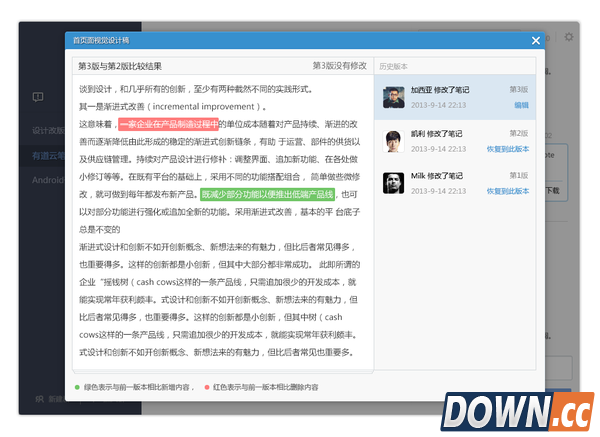The width and height of the screenshot is (600, 437).
Task: Click the red highlighted deleted text
Action: pos(168,124)
